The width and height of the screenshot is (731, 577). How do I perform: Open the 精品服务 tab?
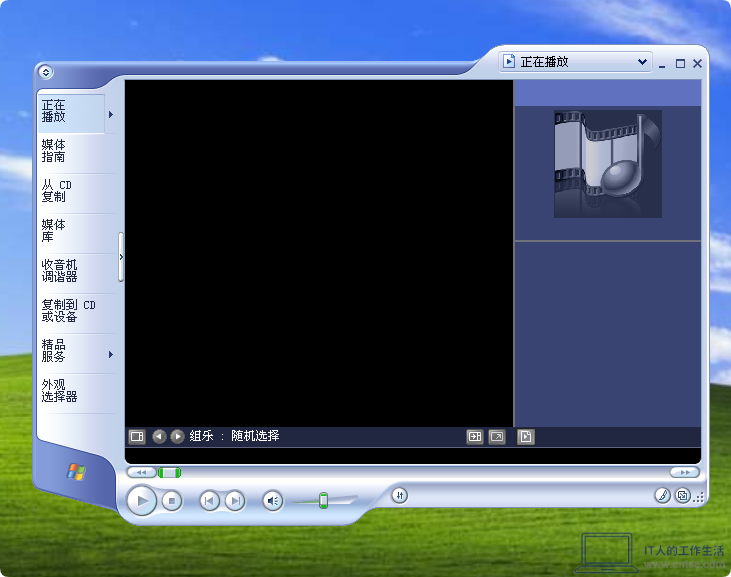pyautogui.click(x=71, y=351)
